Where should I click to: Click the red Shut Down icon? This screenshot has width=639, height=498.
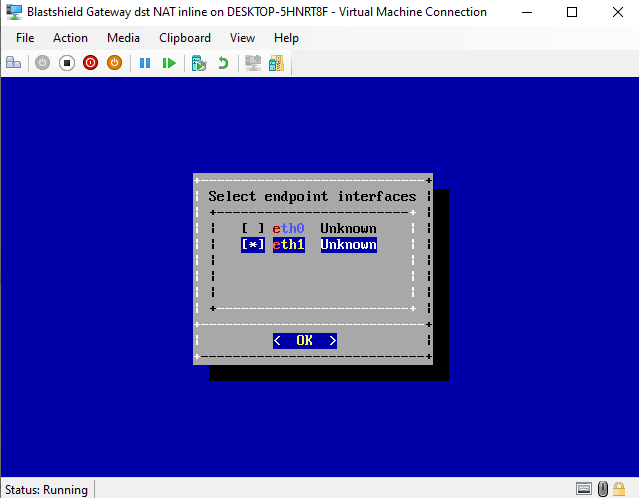90,63
